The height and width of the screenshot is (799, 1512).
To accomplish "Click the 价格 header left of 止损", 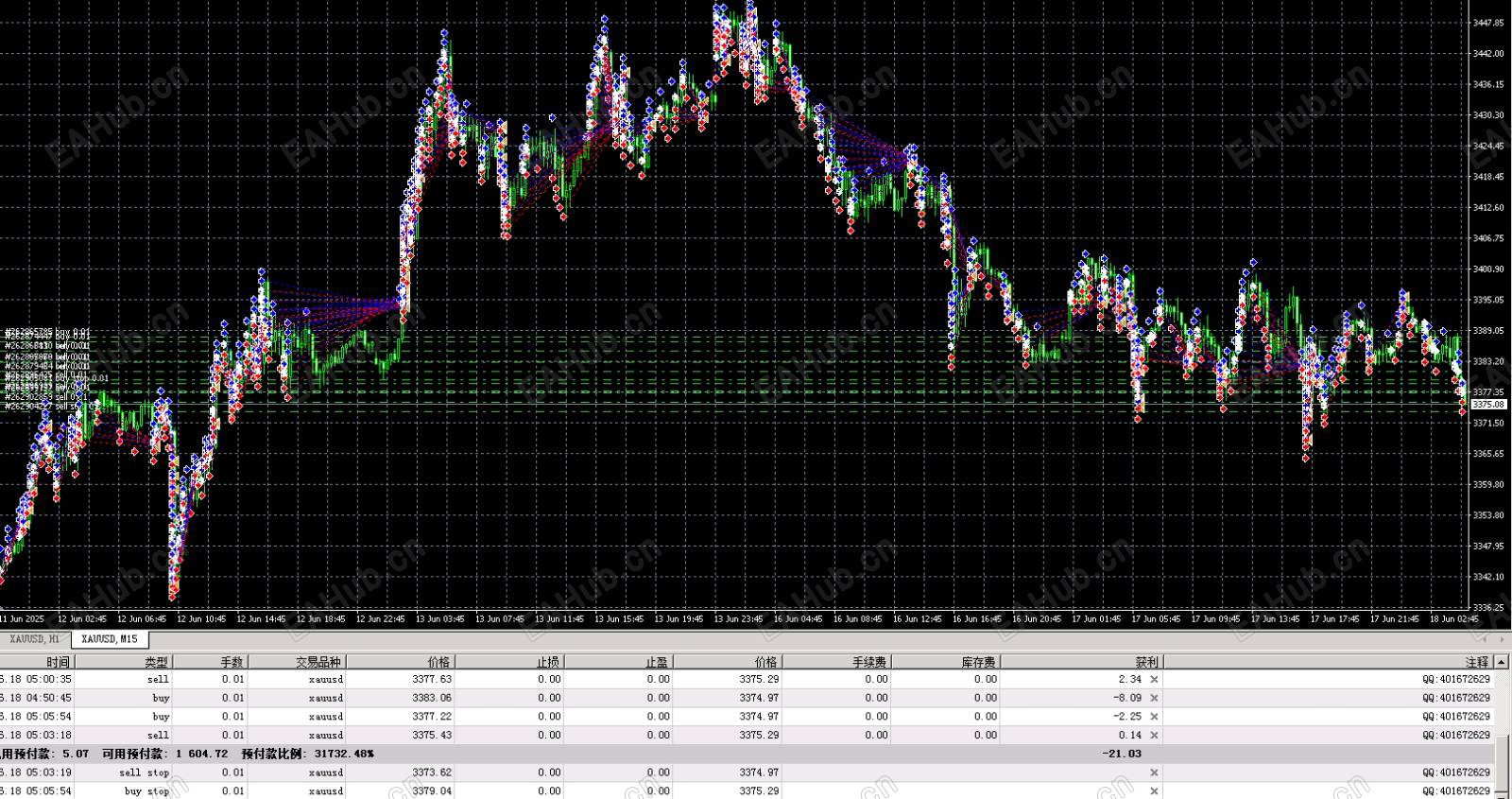I will [x=401, y=662].
